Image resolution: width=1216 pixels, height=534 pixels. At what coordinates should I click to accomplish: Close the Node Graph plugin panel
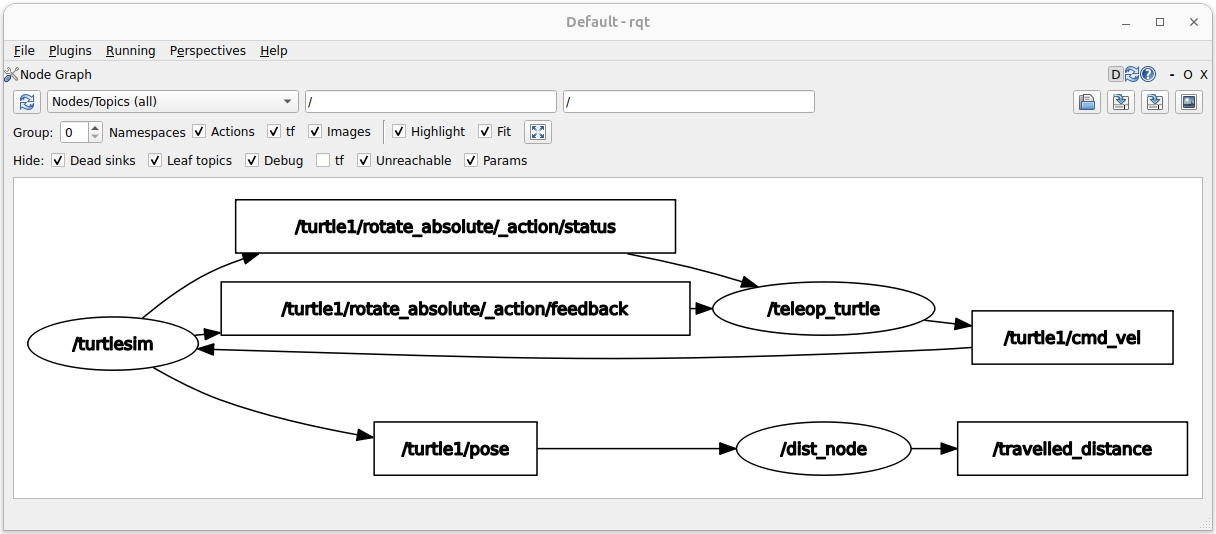[x=1204, y=74]
